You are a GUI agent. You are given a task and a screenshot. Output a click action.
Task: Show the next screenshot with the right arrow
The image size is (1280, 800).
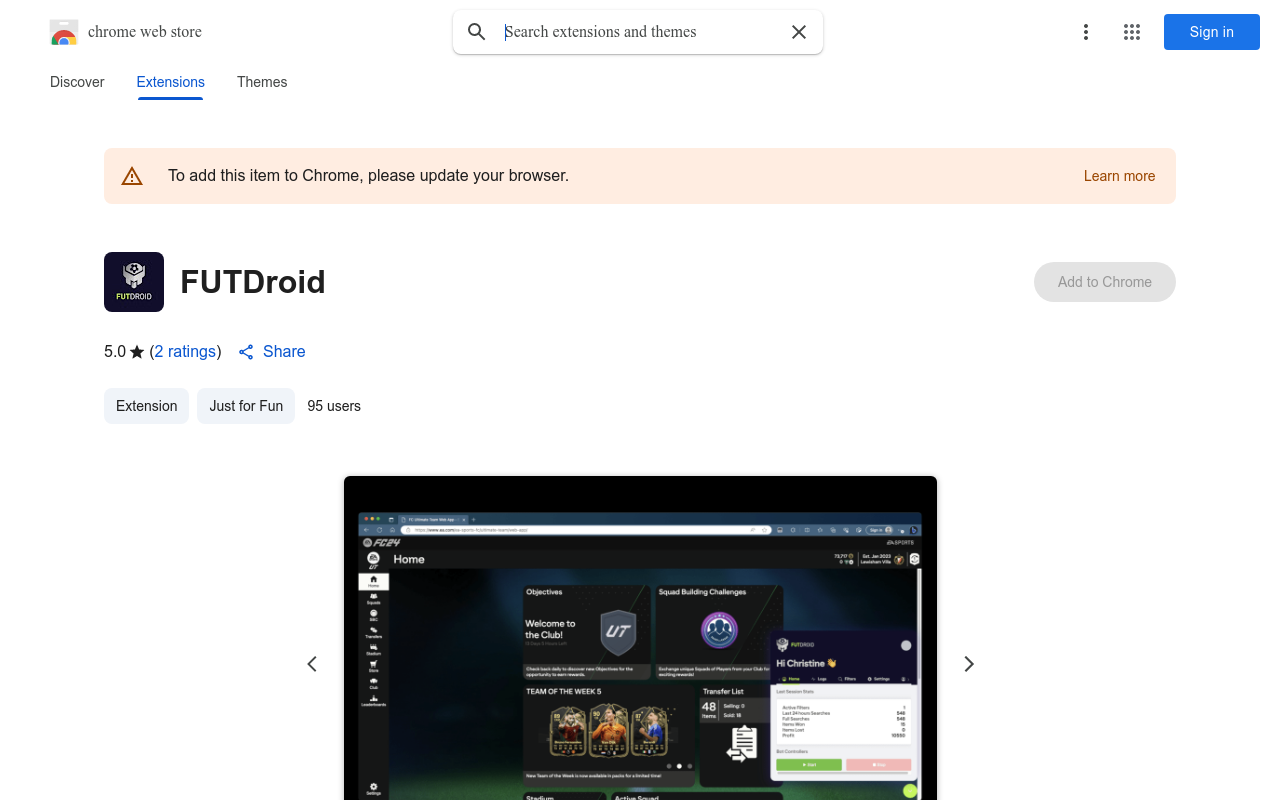(x=968, y=664)
